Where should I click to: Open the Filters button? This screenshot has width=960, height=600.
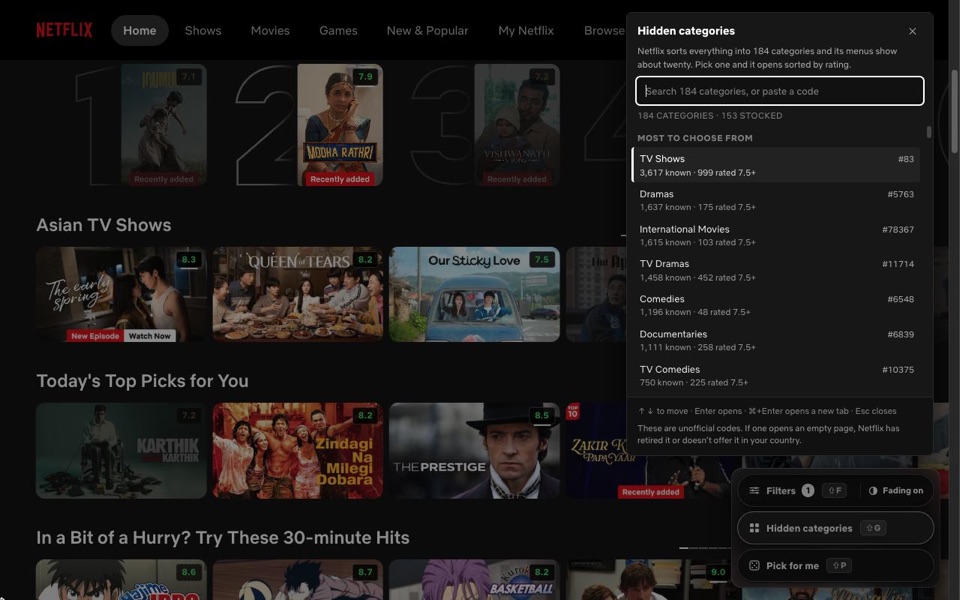(797, 490)
